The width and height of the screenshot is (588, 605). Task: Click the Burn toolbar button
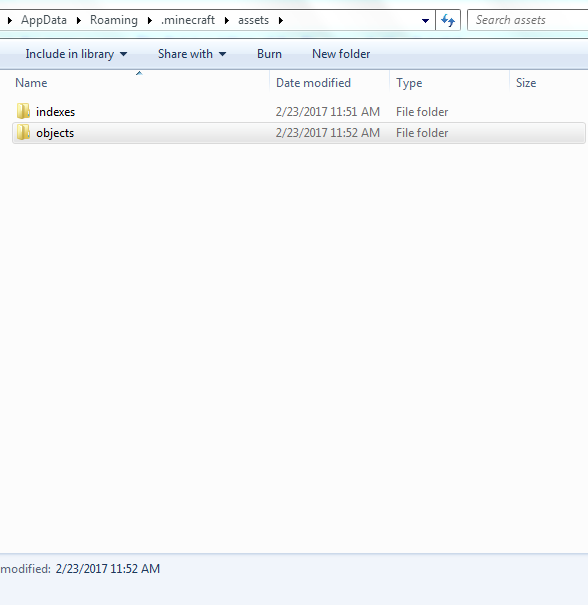pyautogui.click(x=269, y=54)
